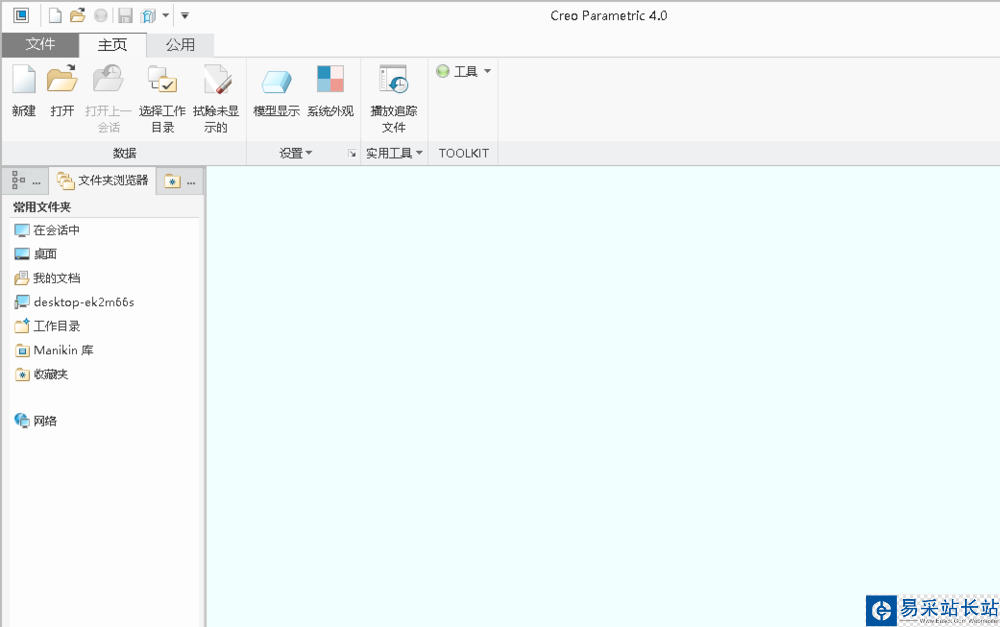Open the 桌面 folder

coord(36,254)
